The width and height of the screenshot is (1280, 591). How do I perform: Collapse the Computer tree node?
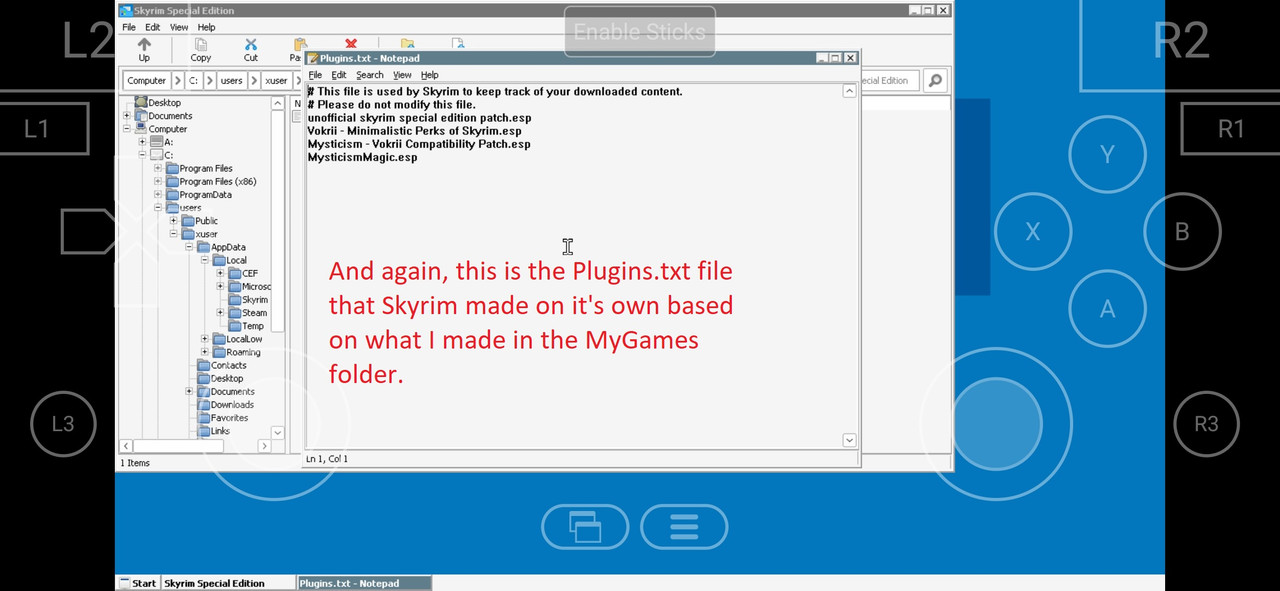coord(127,129)
